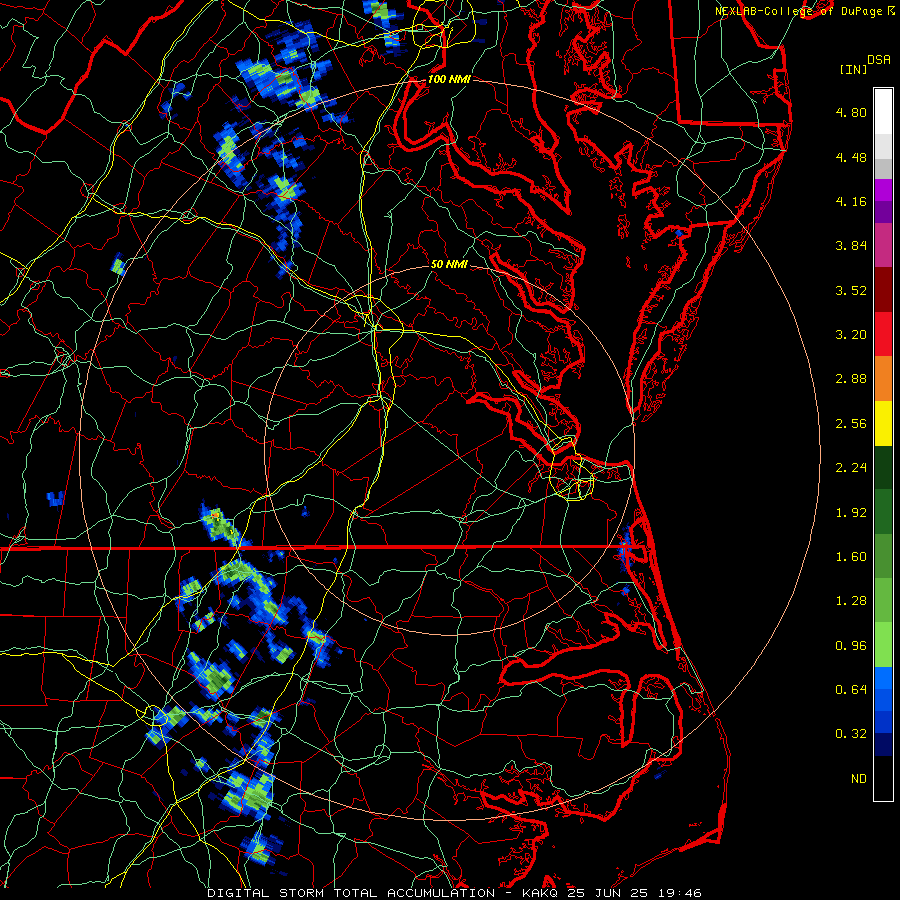Select the 3.52 legend value
This screenshot has height=900, width=900.
tap(851, 290)
